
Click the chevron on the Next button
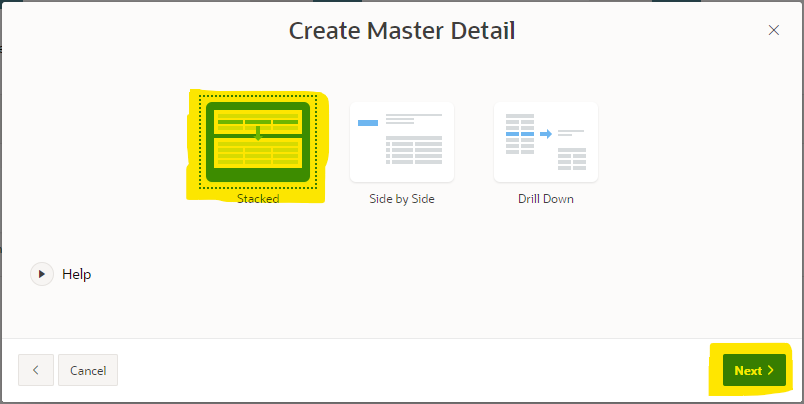tap(771, 371)
